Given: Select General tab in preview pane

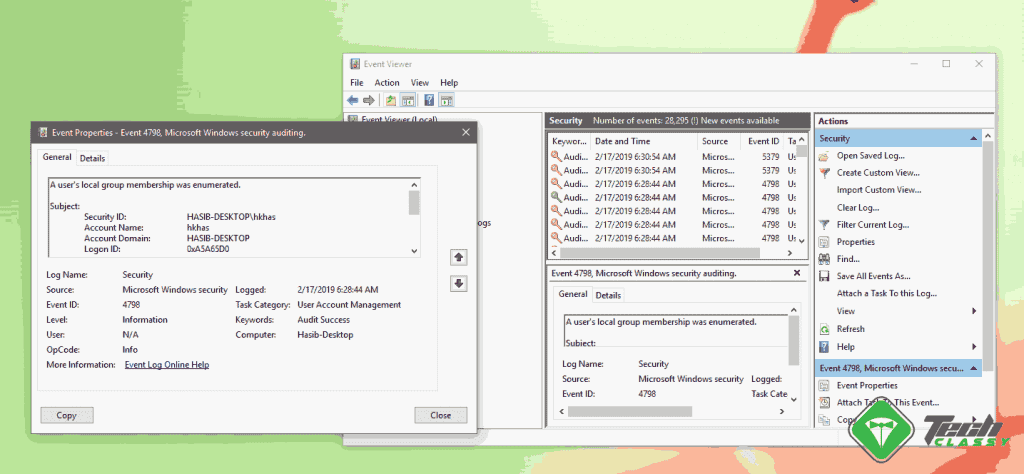Looking at the screenshot, I should point(573,294).
